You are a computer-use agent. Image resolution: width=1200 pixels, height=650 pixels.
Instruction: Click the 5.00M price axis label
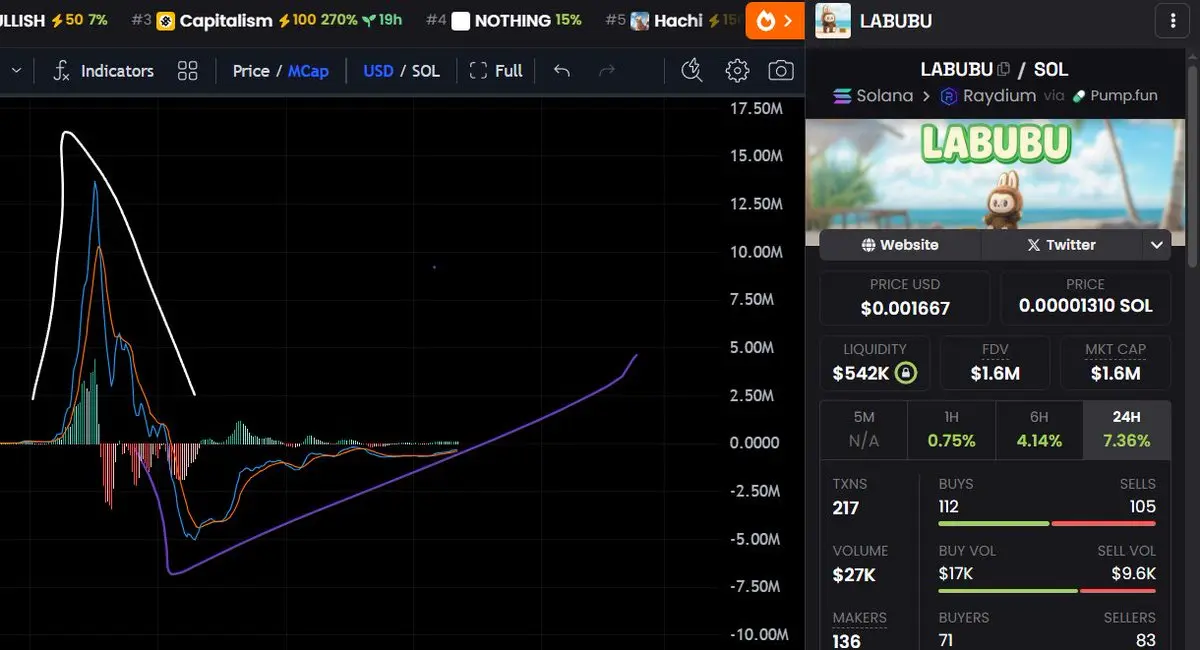coord(753,348)
